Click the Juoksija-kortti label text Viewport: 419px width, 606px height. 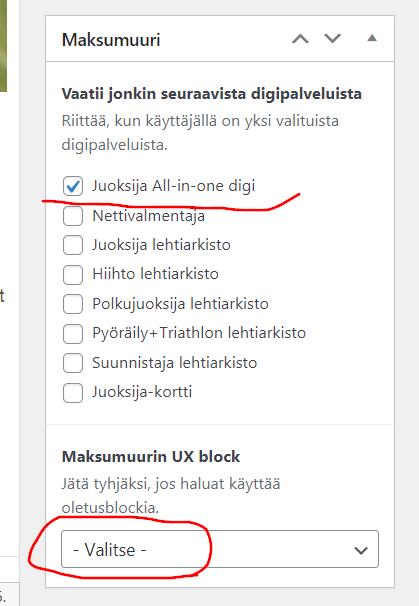tap(142, 392)
